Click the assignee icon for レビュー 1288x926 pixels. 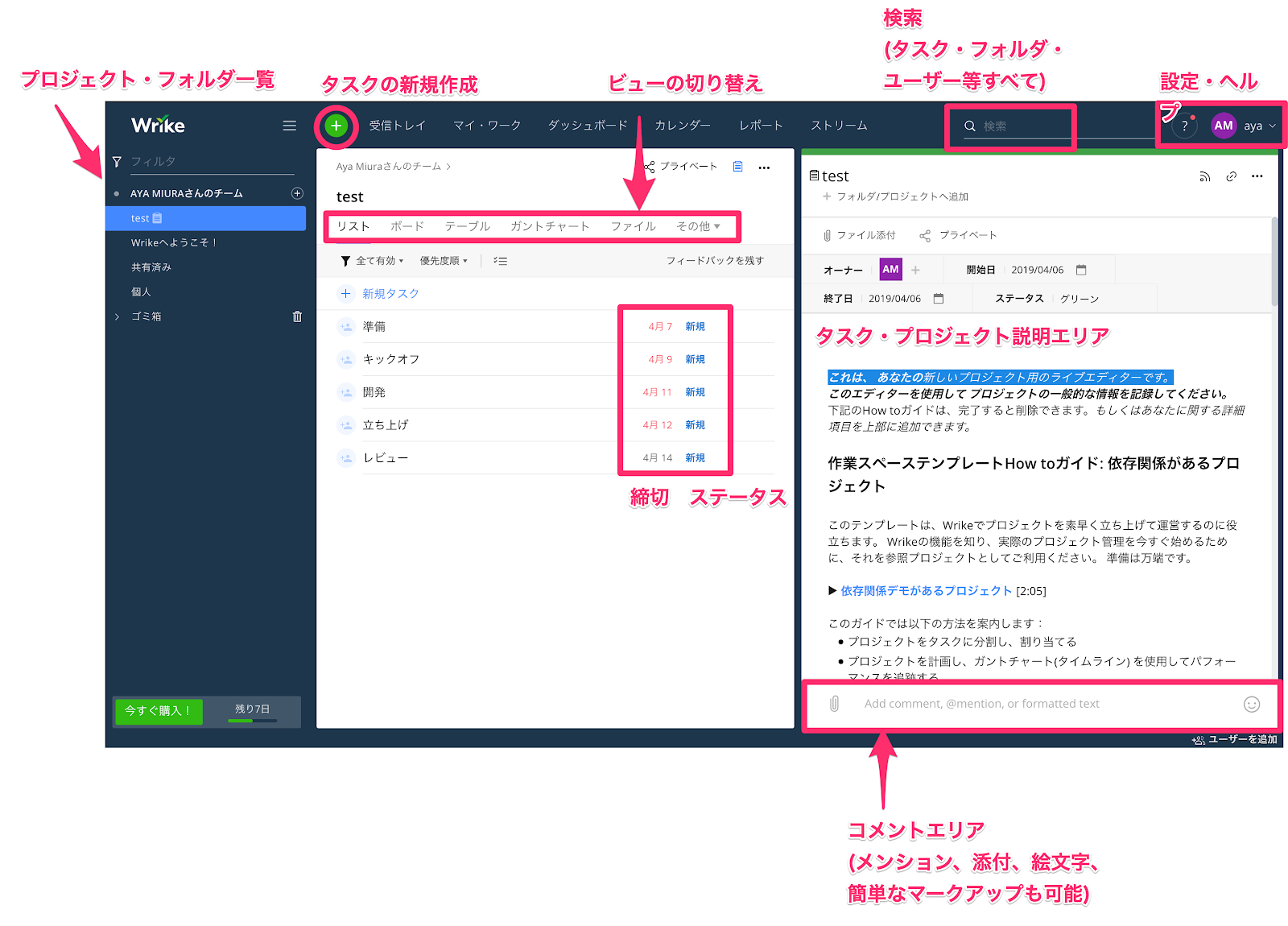pos(346,458)
